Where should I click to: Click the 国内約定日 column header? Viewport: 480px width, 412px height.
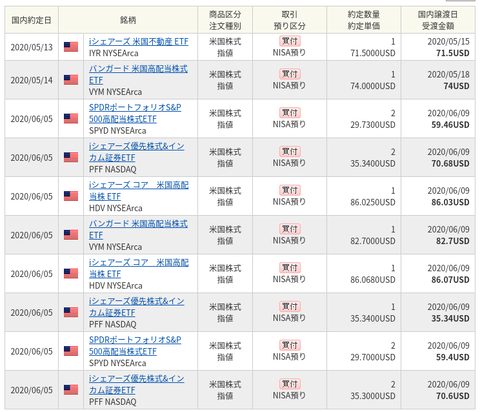coord(32,20)
